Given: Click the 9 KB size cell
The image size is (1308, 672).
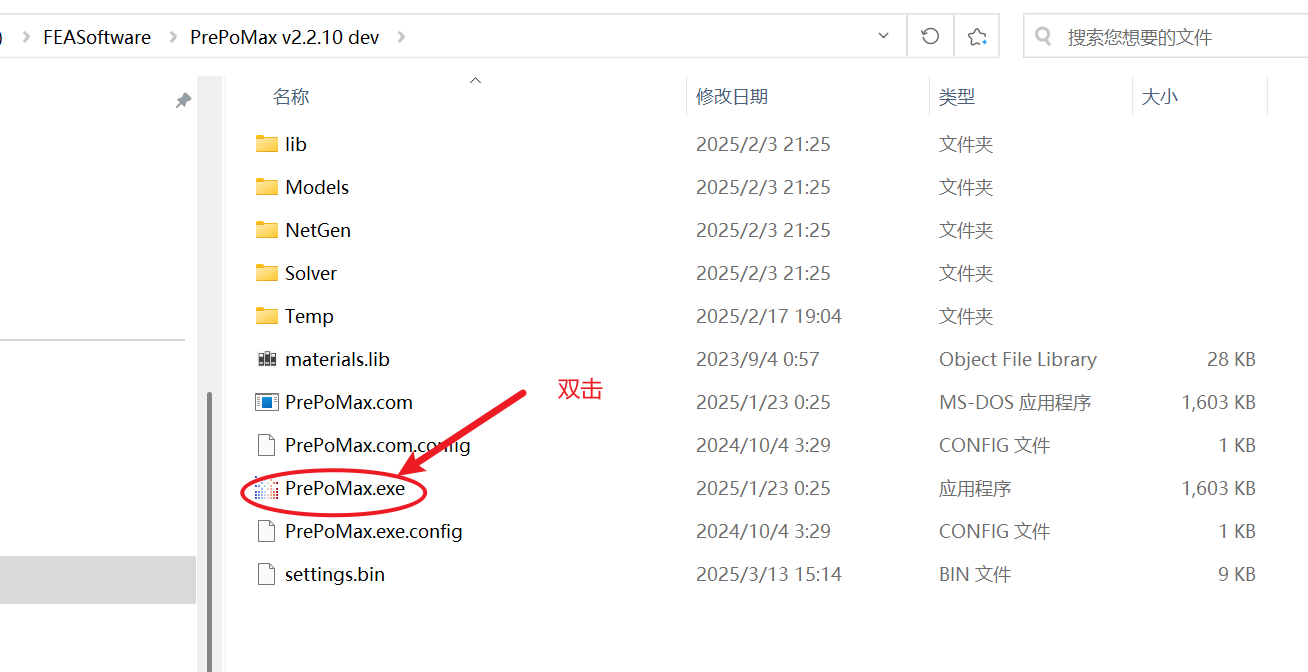Looking at the screenshot, I should coord(1237,574).
